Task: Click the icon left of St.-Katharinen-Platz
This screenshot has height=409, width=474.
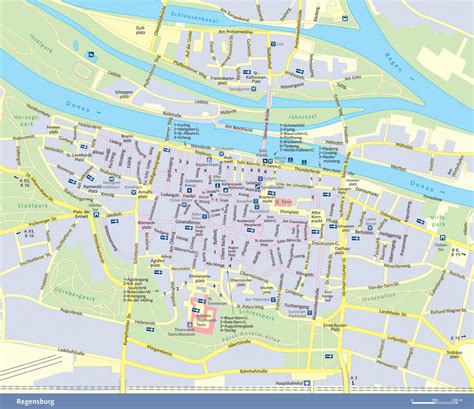Action: tap(247, 72)
